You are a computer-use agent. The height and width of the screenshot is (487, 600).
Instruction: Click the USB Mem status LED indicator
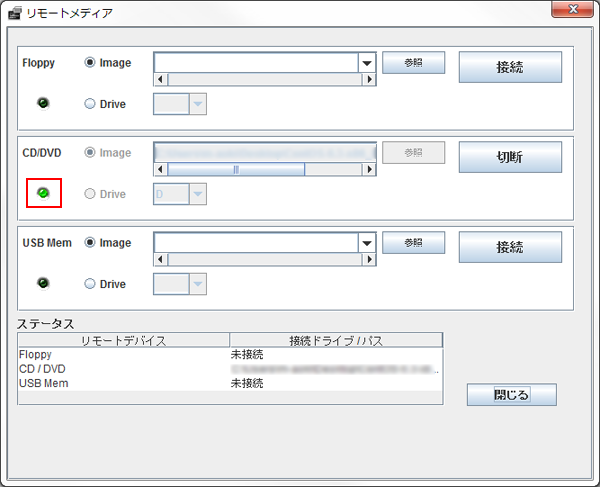pyautogui.click(x=43, y=283)
